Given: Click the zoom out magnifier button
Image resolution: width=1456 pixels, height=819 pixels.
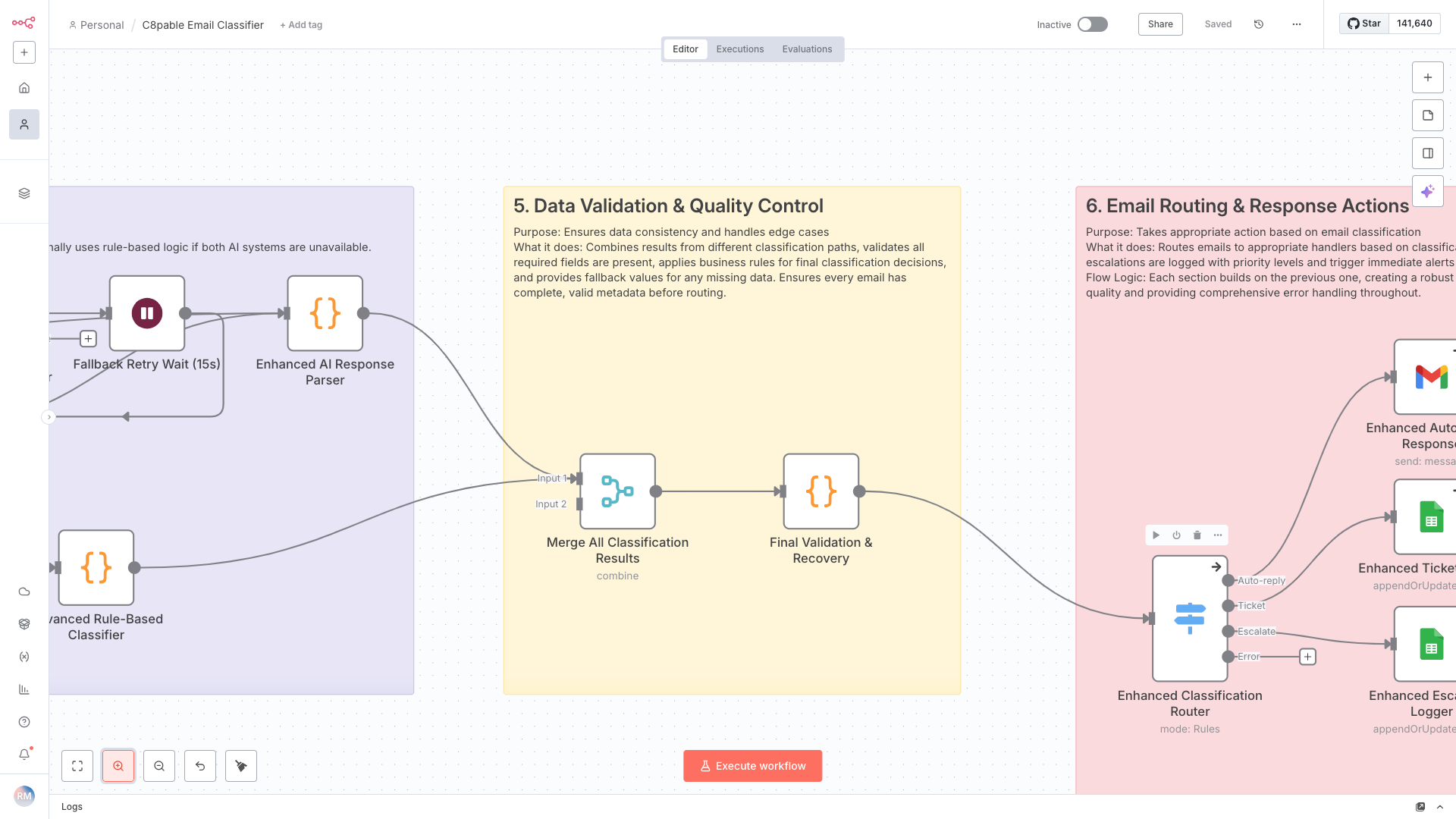Looking at the screenshot, I should click(x=159, y=766).
